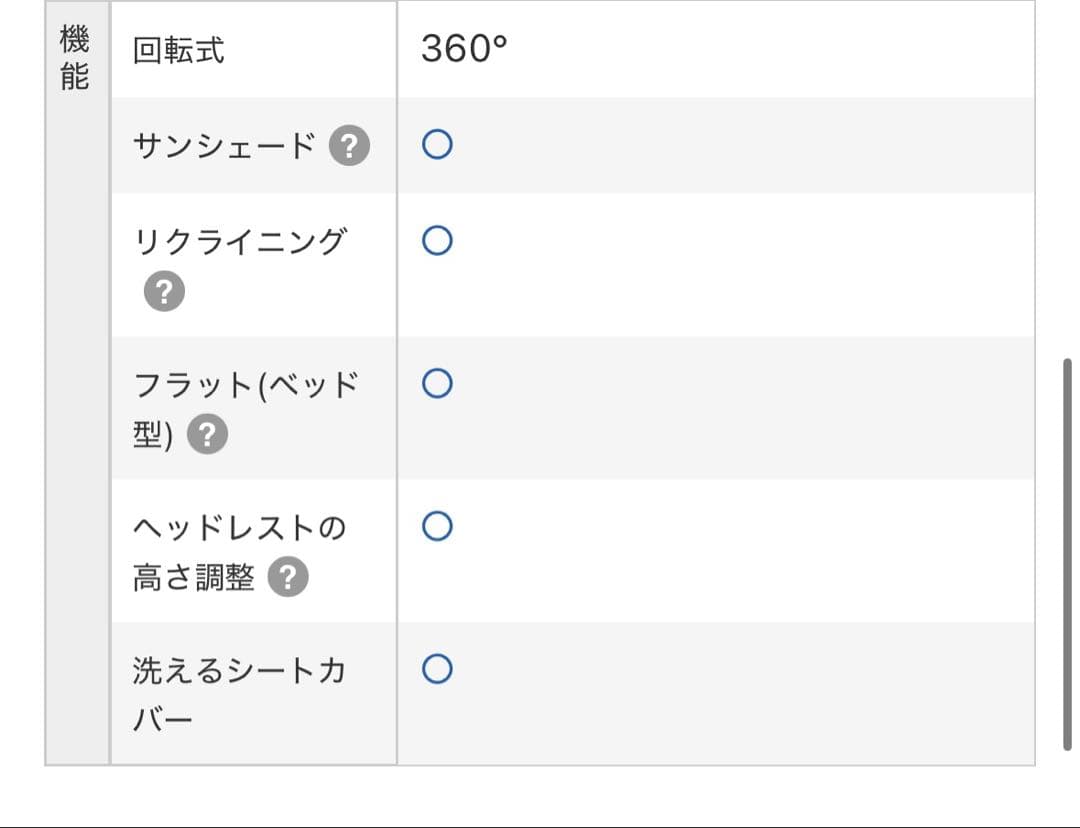Select the 360° value text

click(x=464, y=49)
